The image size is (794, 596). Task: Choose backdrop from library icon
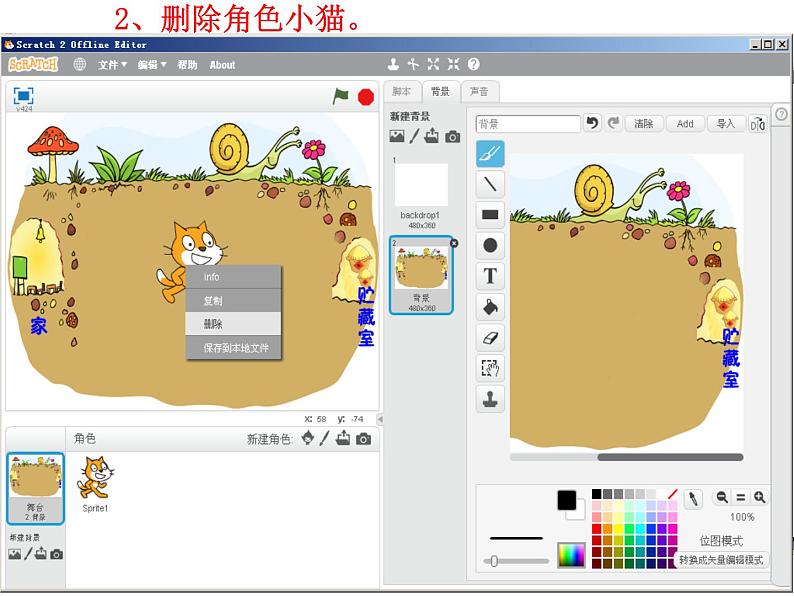(x=397, y=136)
